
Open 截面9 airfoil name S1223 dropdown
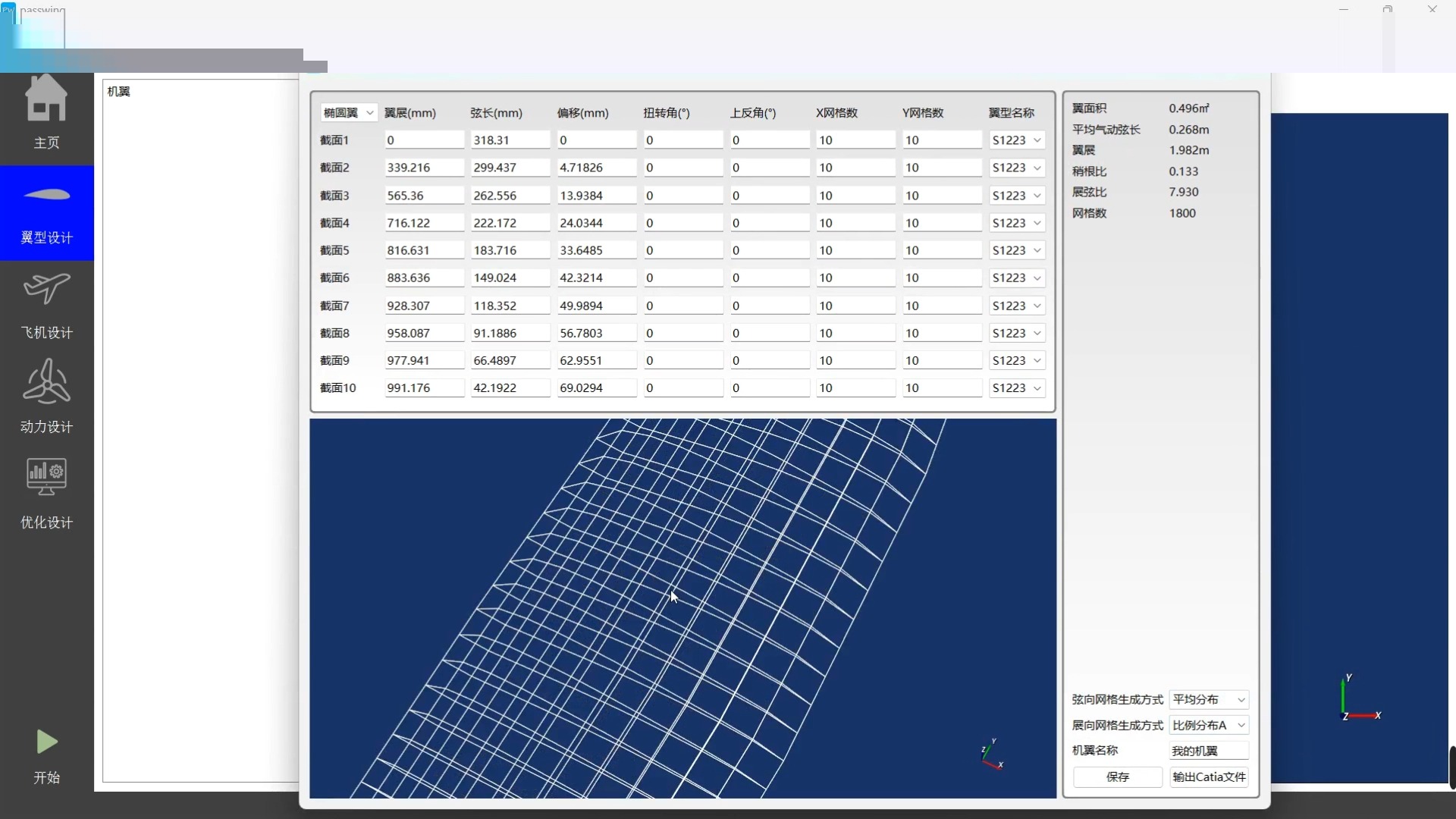(x=1016, y=360)
